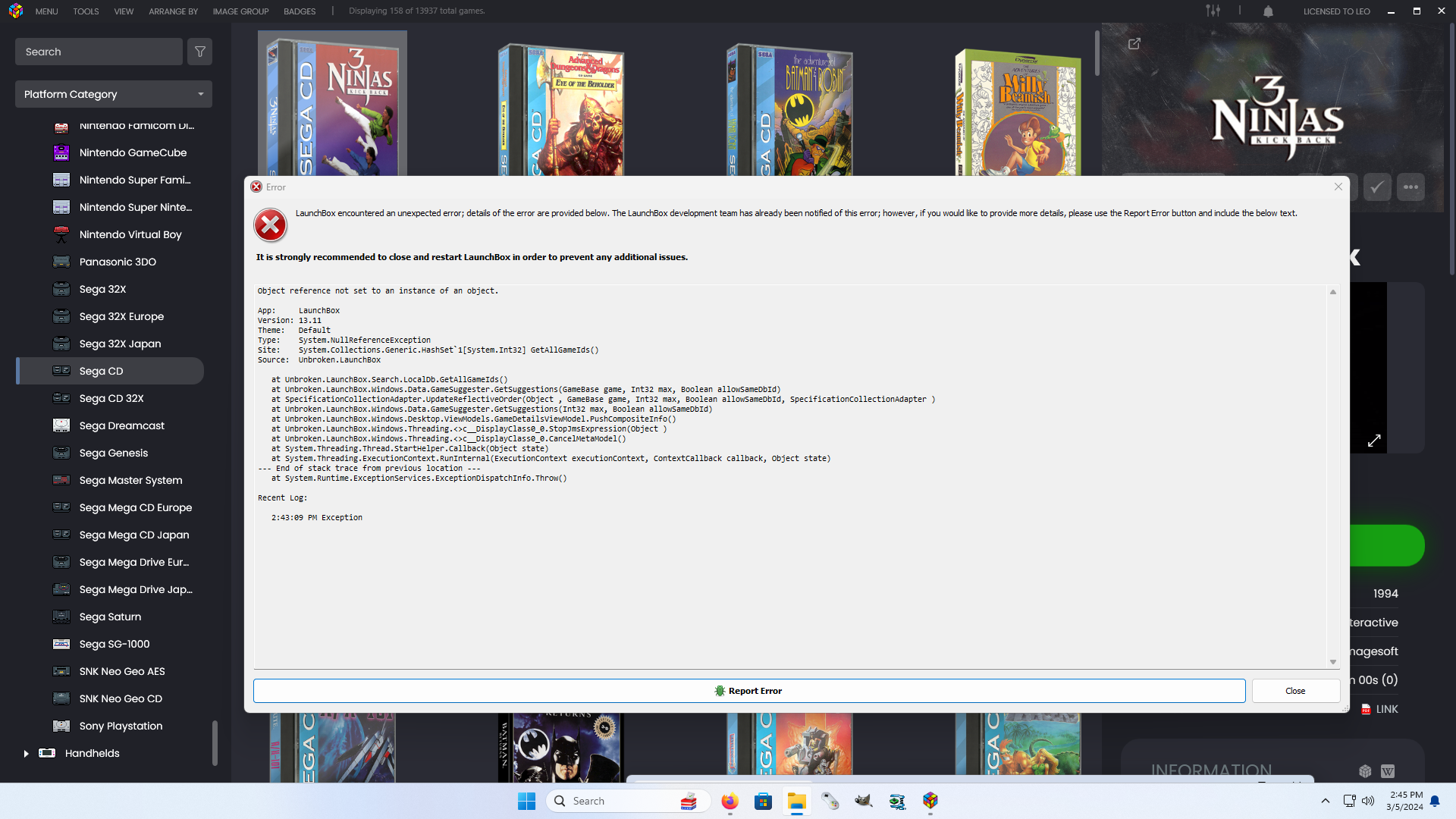Select Sega Saturn platform
The height and width of the screenshot is (819, 1456).
tap(110, 617)
